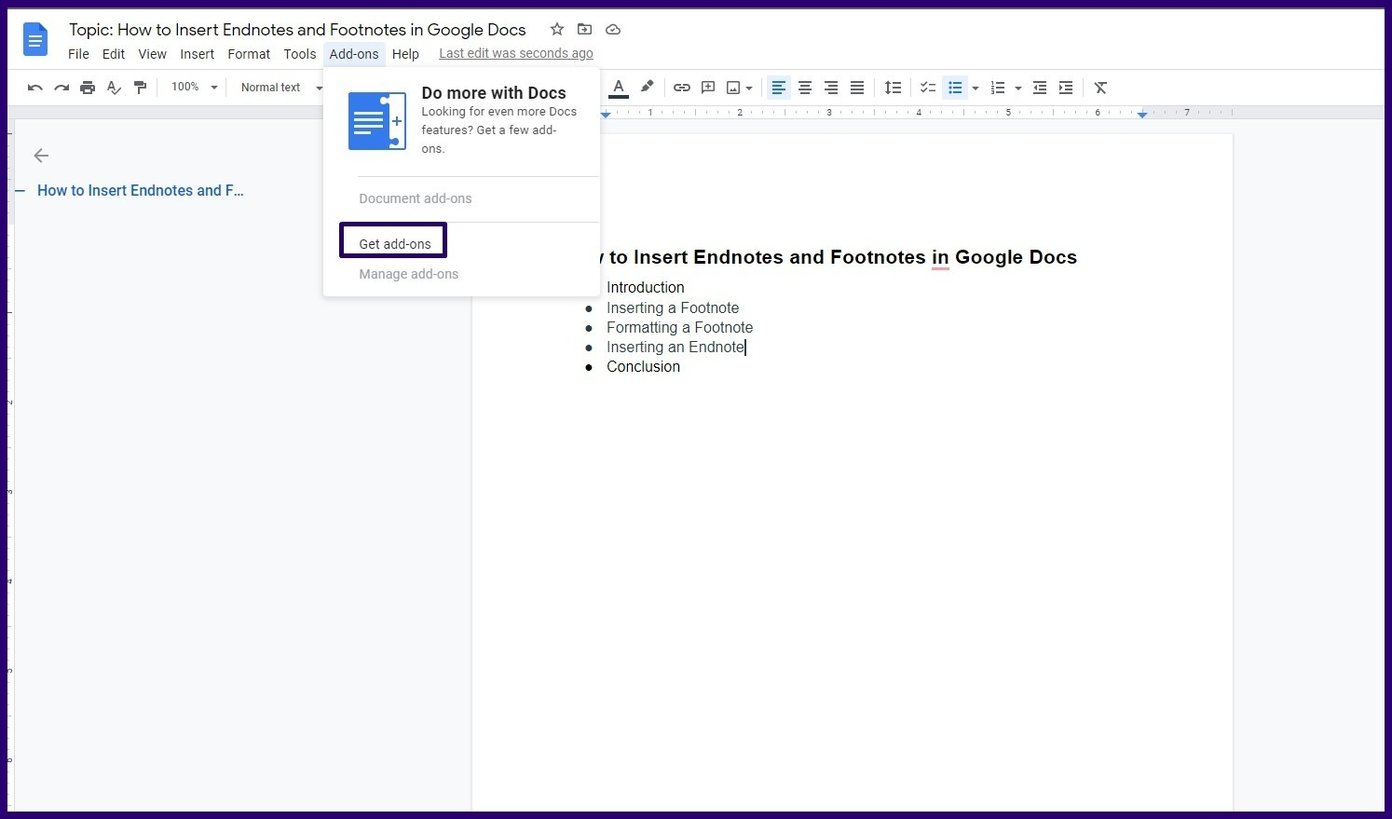Open the View menu
Image resolution: width=1392 pixels, height=819 pixels.
(152, 54)
